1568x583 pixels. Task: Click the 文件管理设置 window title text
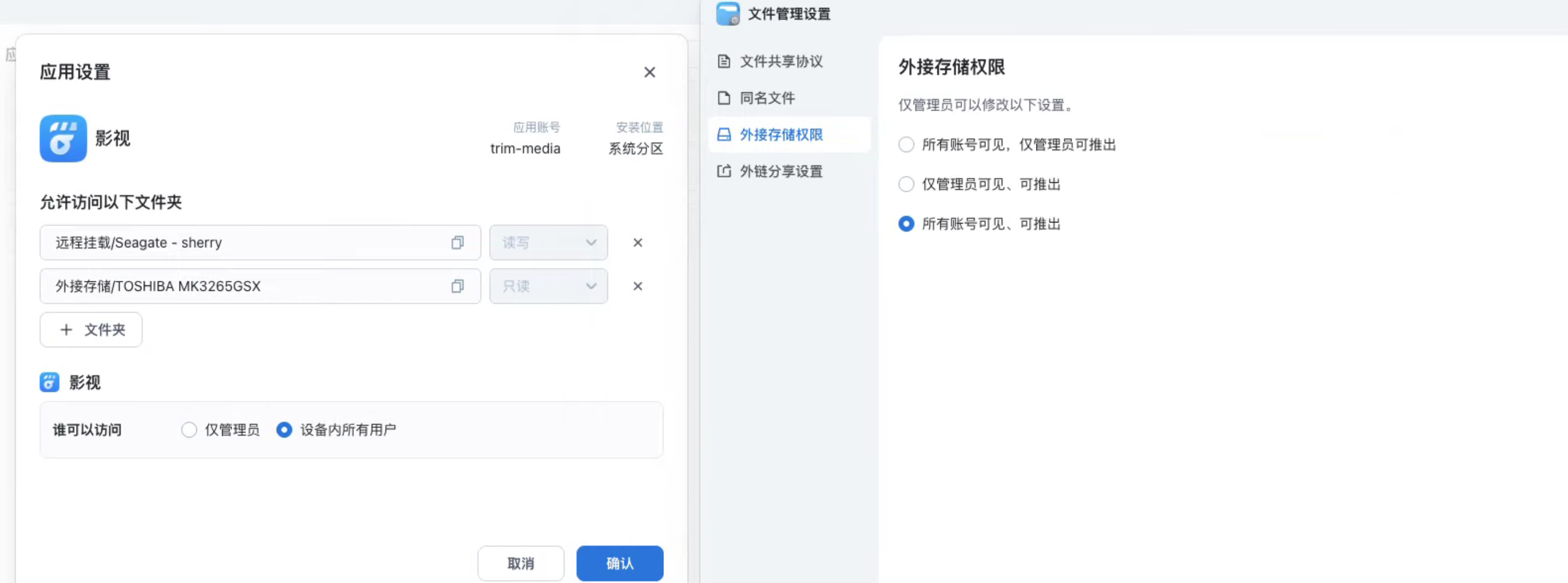[789, 14]
